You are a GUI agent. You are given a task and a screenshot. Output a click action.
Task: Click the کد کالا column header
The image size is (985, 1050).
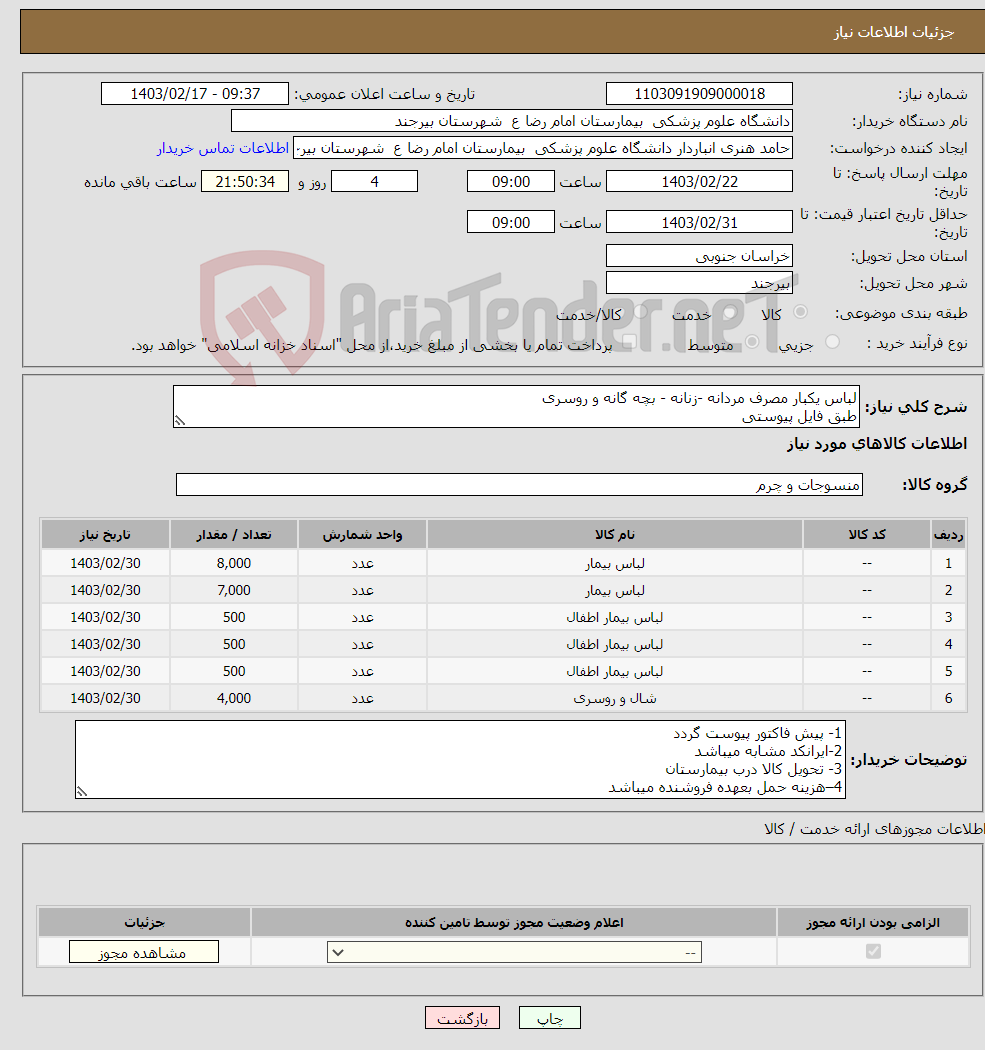click(x=867, y=534)
